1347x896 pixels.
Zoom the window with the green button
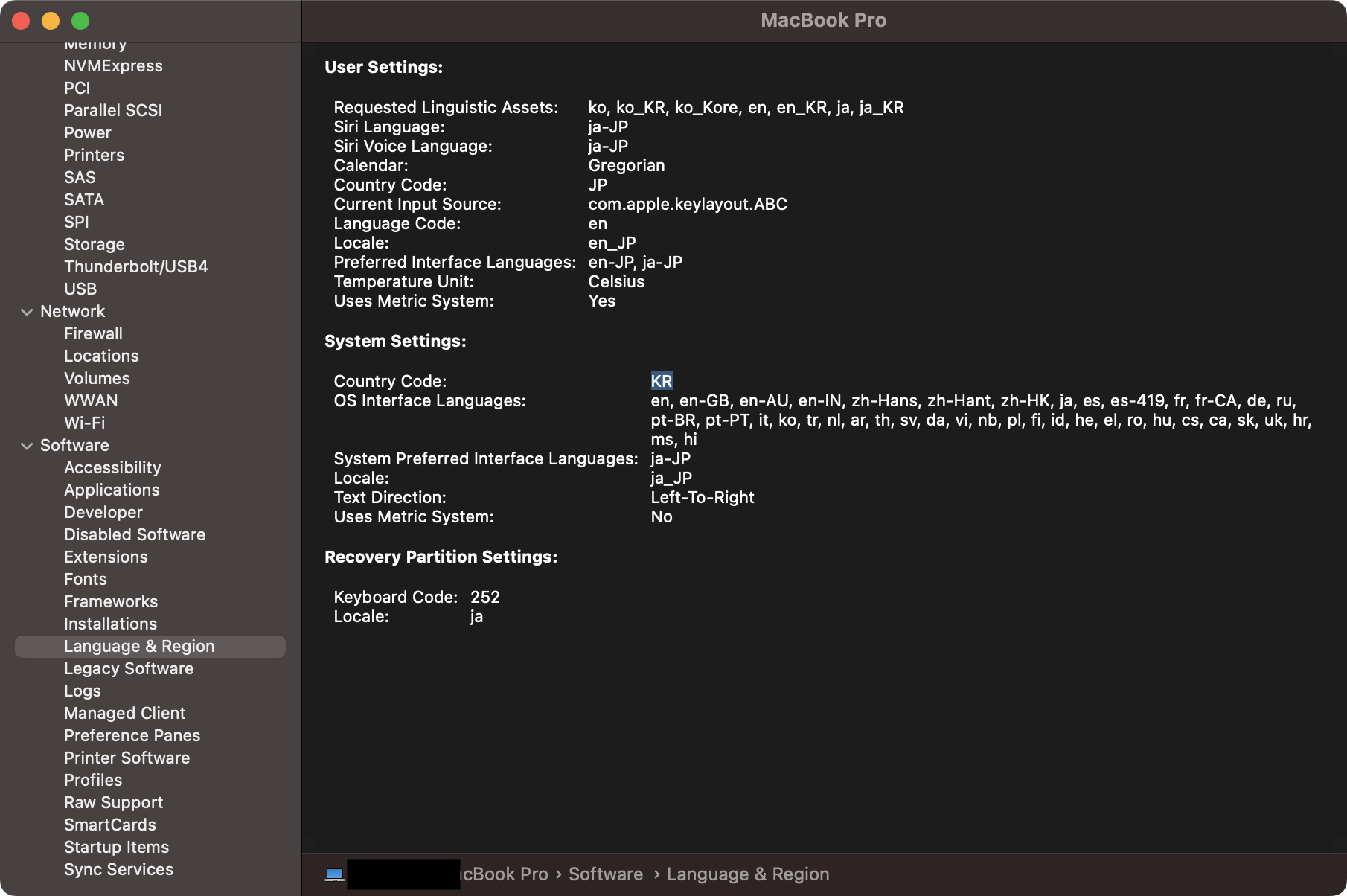[x=80, y=21]
